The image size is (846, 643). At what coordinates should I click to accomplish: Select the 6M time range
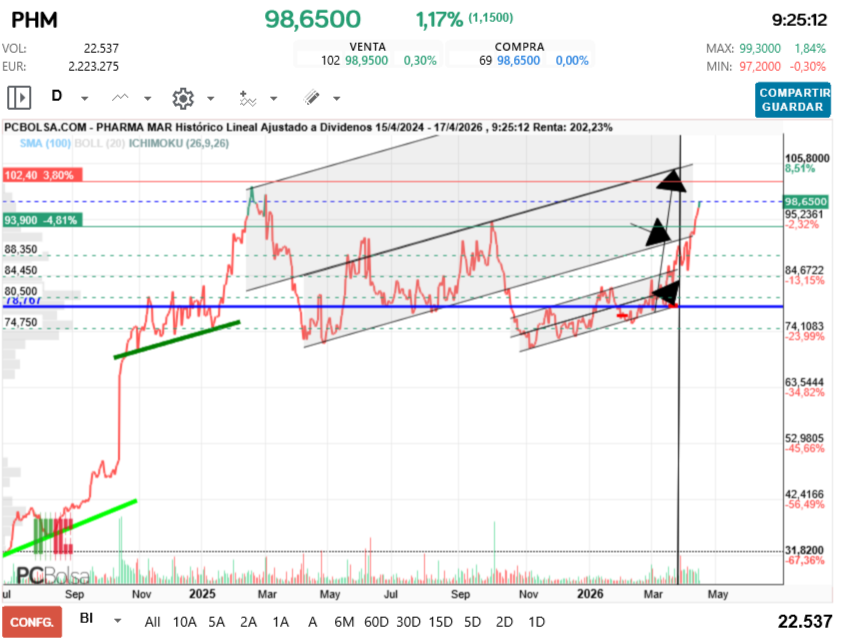point(344,621)
